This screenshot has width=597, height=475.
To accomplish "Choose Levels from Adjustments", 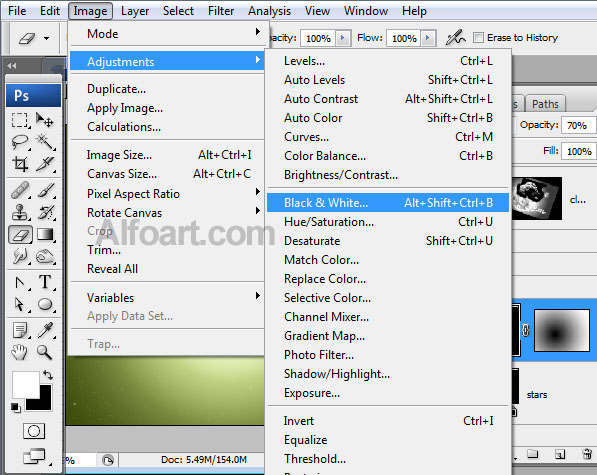I will pyautogui.click(x=388, y=61).
